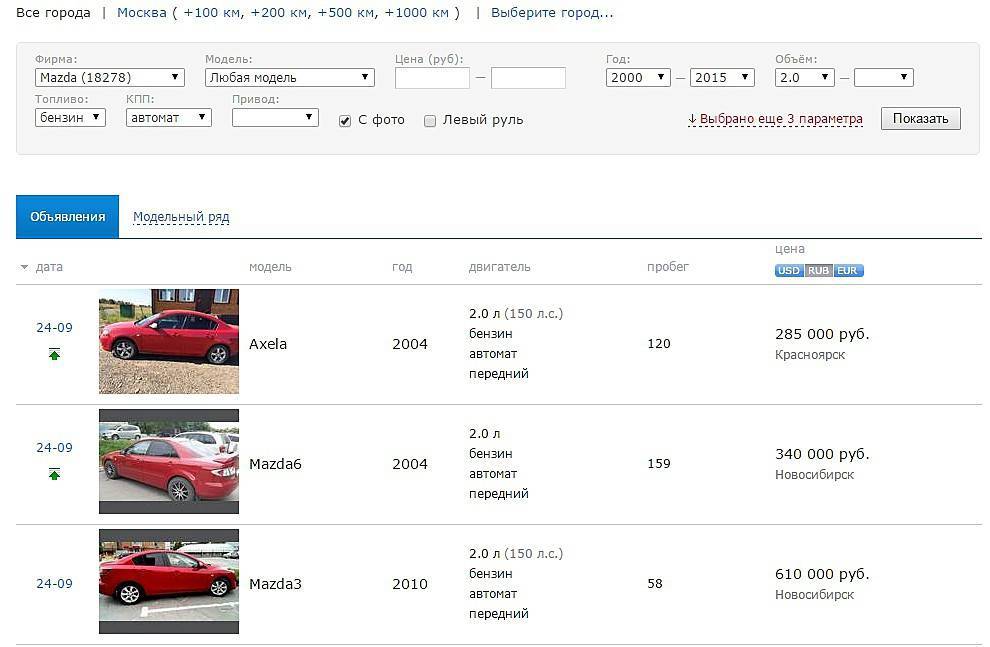This screenshot has height=647, width=990.
Task: Open the empty maximum engine volume dropdown
Action: point(884,78)
